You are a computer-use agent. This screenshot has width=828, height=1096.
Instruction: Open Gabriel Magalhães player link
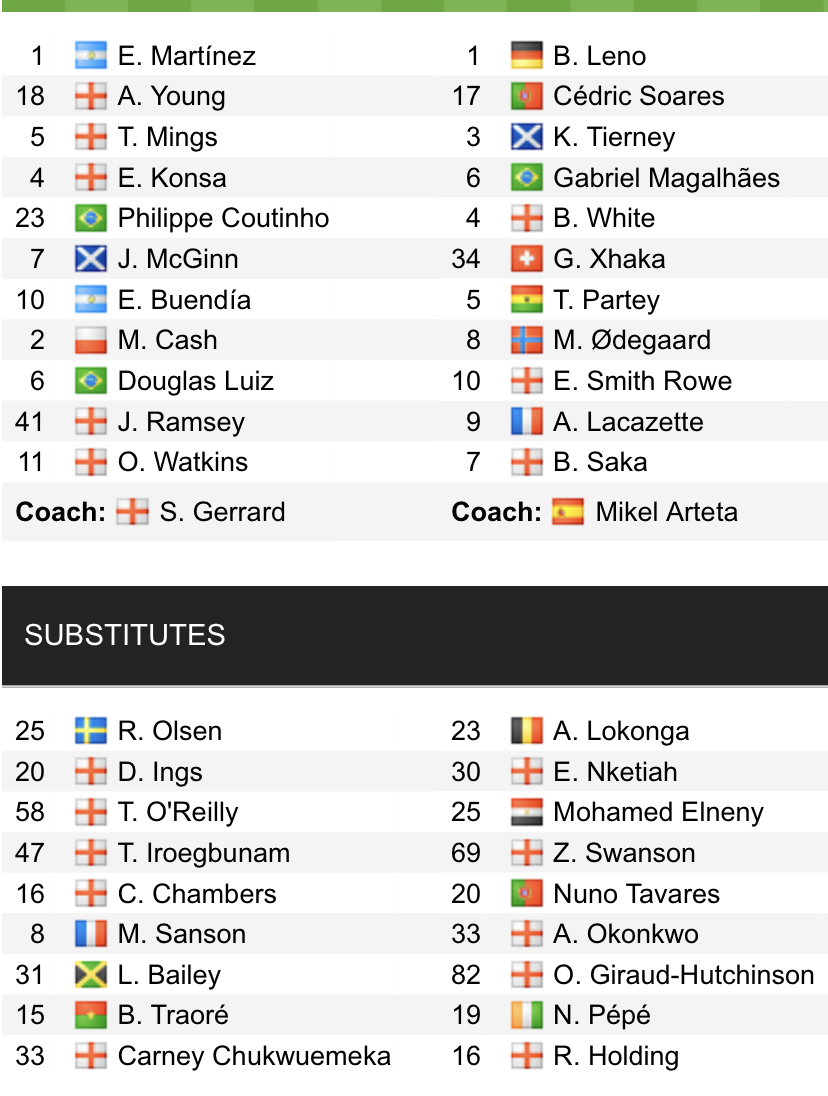666,178
